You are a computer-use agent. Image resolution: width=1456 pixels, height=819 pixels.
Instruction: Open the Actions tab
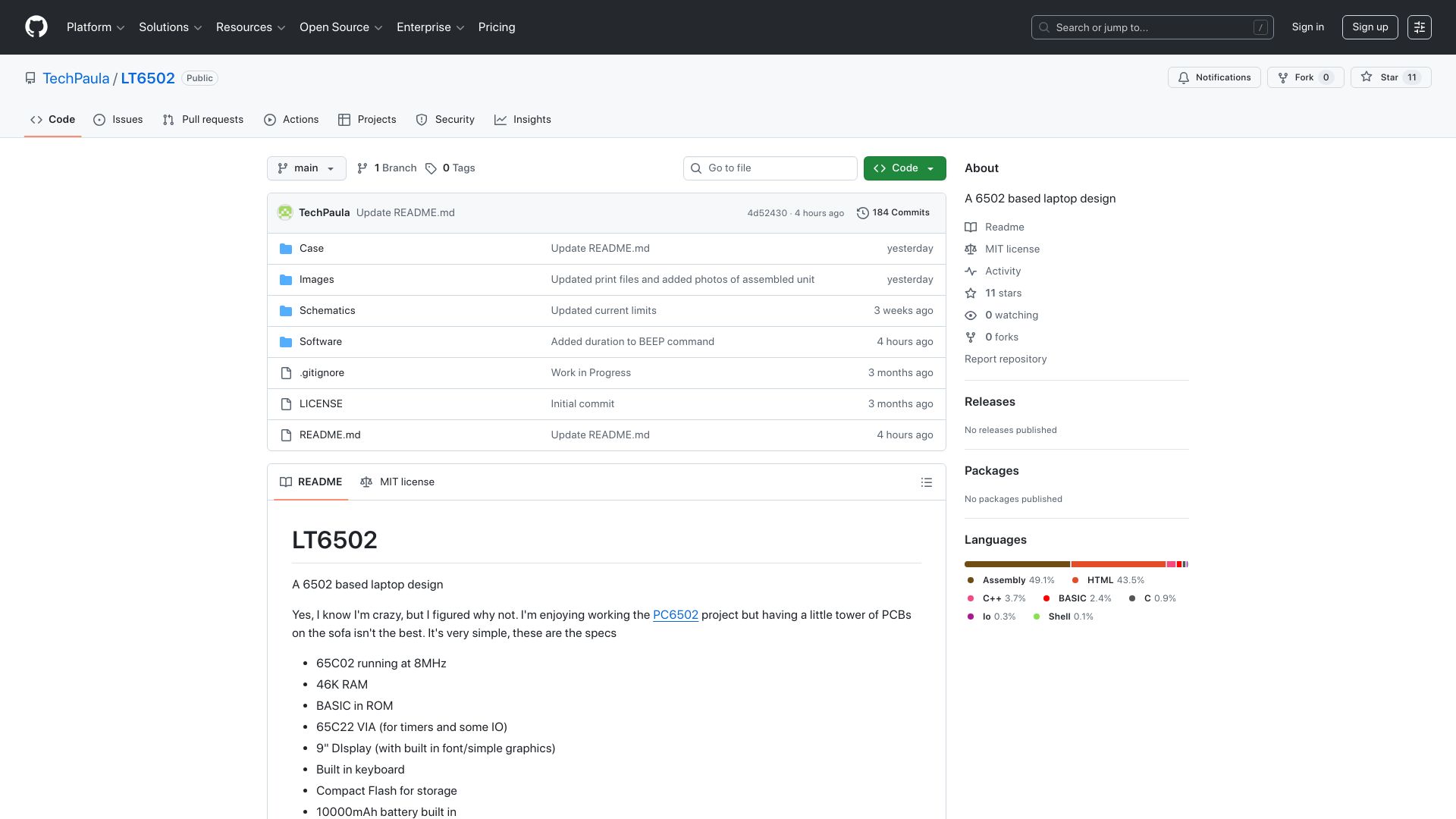pos(291,120)
